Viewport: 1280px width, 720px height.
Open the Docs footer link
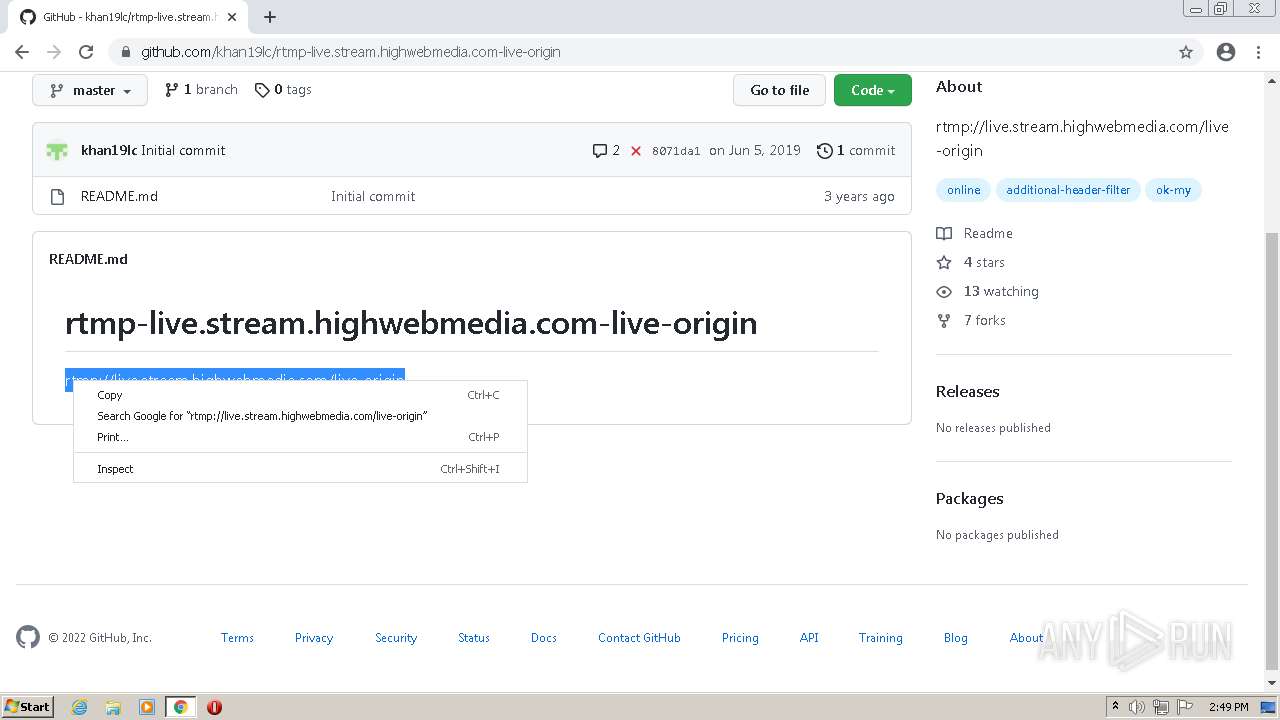[544, 637]
